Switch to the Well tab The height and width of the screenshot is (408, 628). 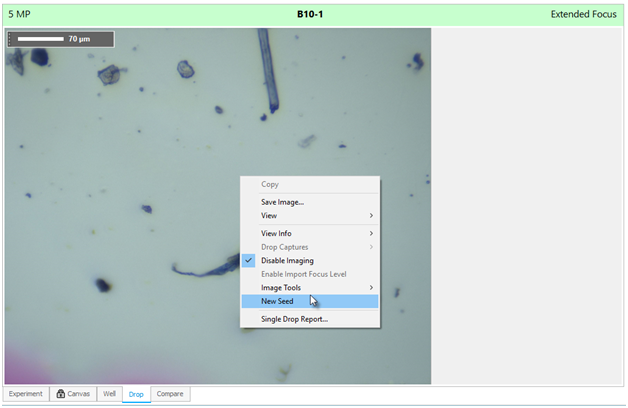point(109,394)
